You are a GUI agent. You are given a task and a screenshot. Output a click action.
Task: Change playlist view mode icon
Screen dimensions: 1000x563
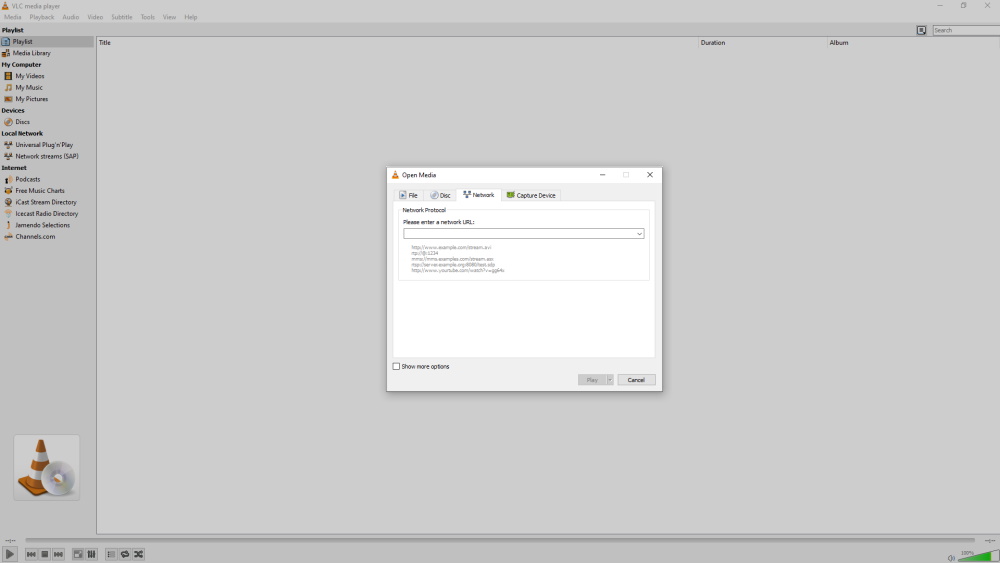click(x=922, y=30)
